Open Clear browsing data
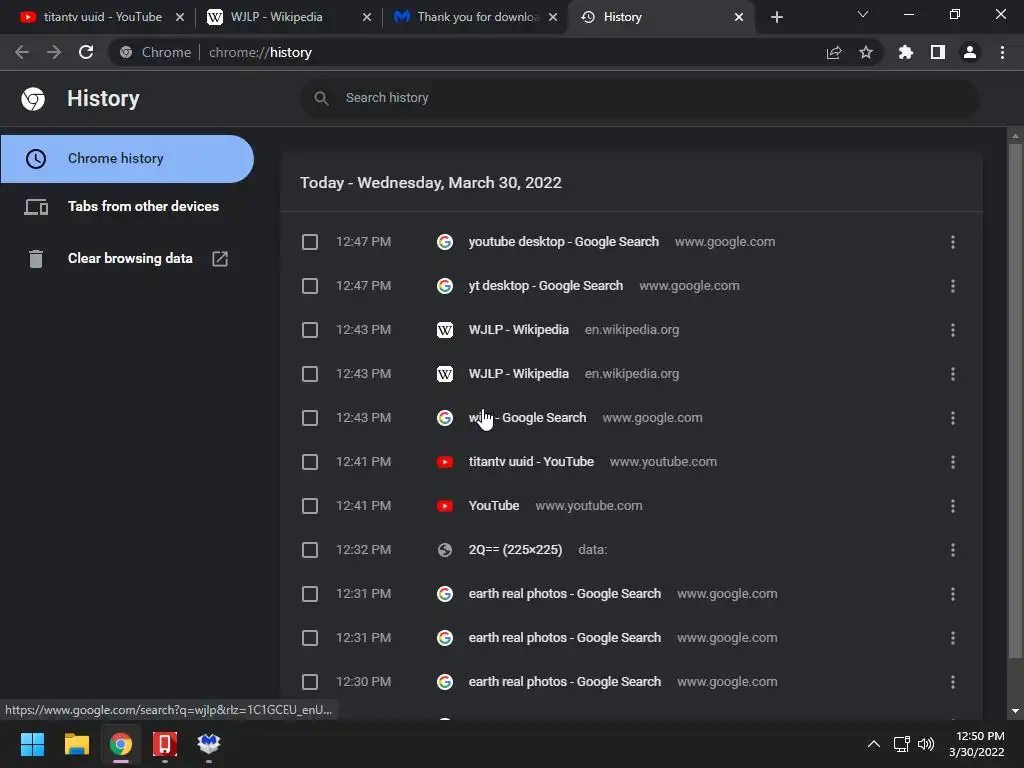This screenshot has width=1024, height=768. pyautogui.click(x=127, y=259)
